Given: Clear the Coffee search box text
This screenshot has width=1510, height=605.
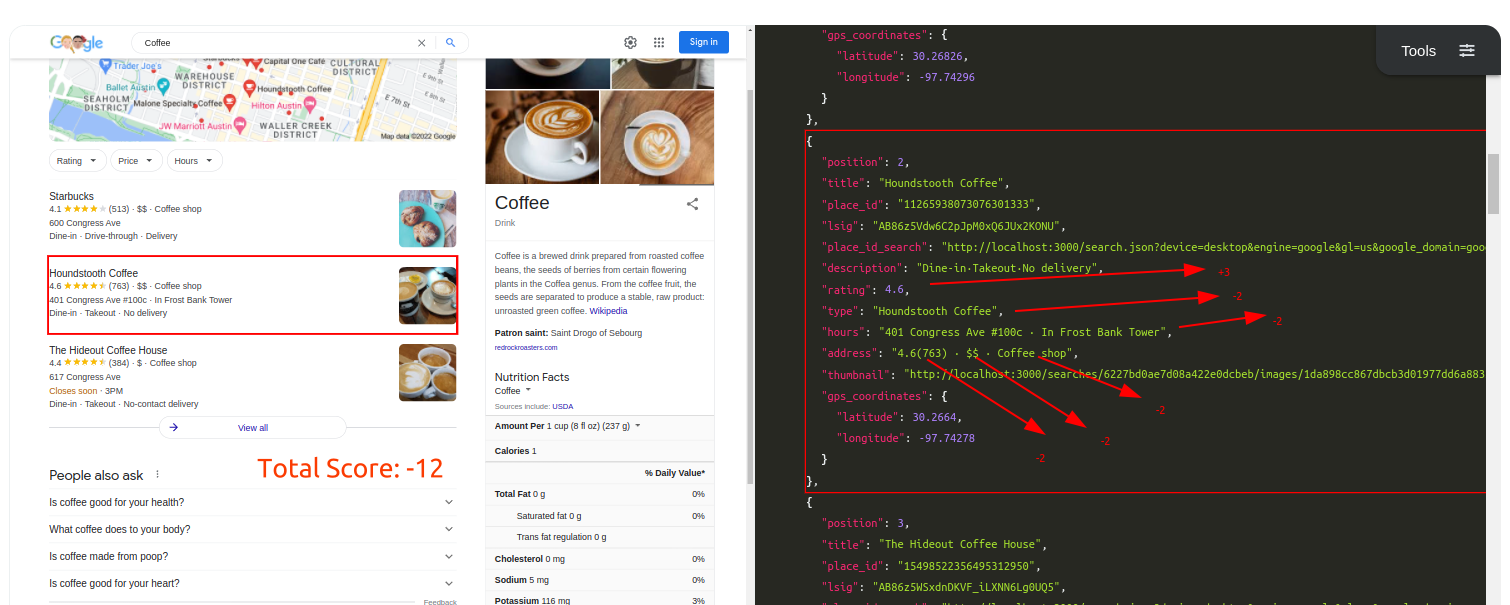Looking at the screenshot, I should pos(421,43).
